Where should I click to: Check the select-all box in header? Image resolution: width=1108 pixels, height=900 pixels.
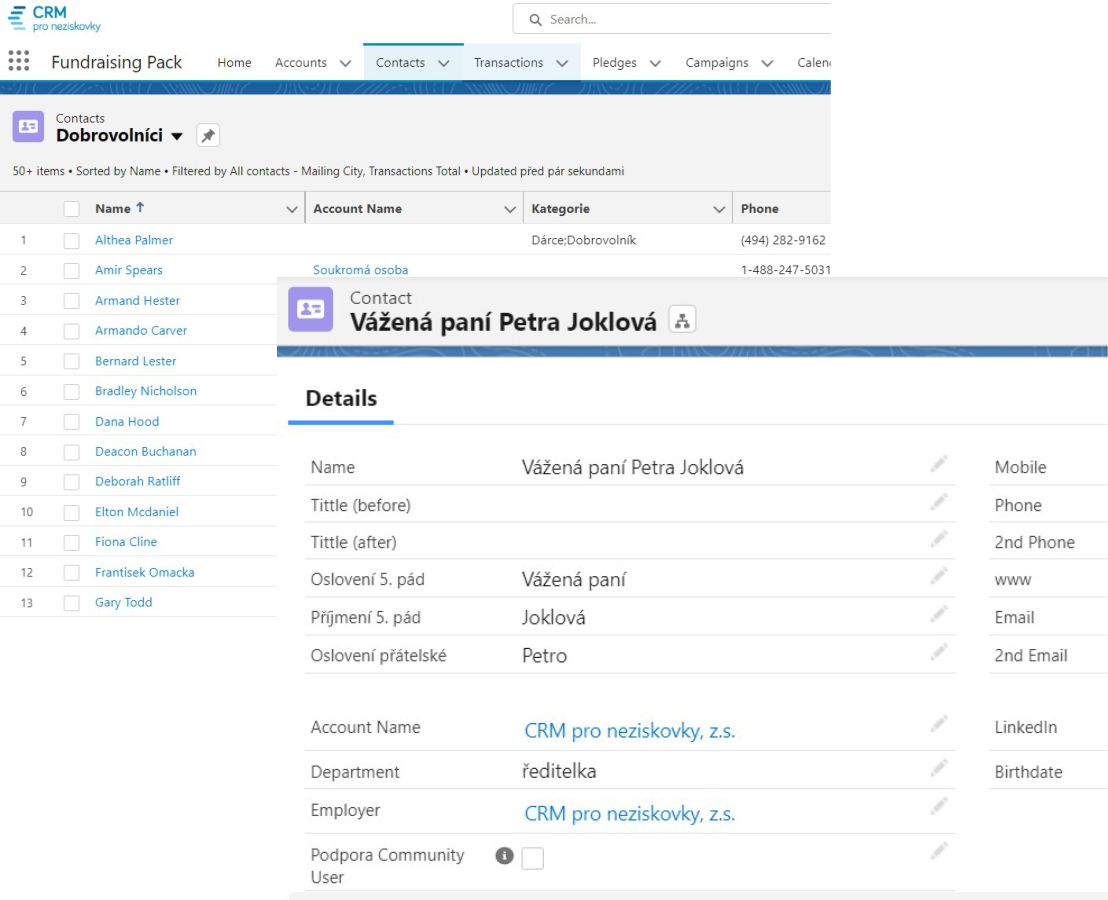point(71,209)
